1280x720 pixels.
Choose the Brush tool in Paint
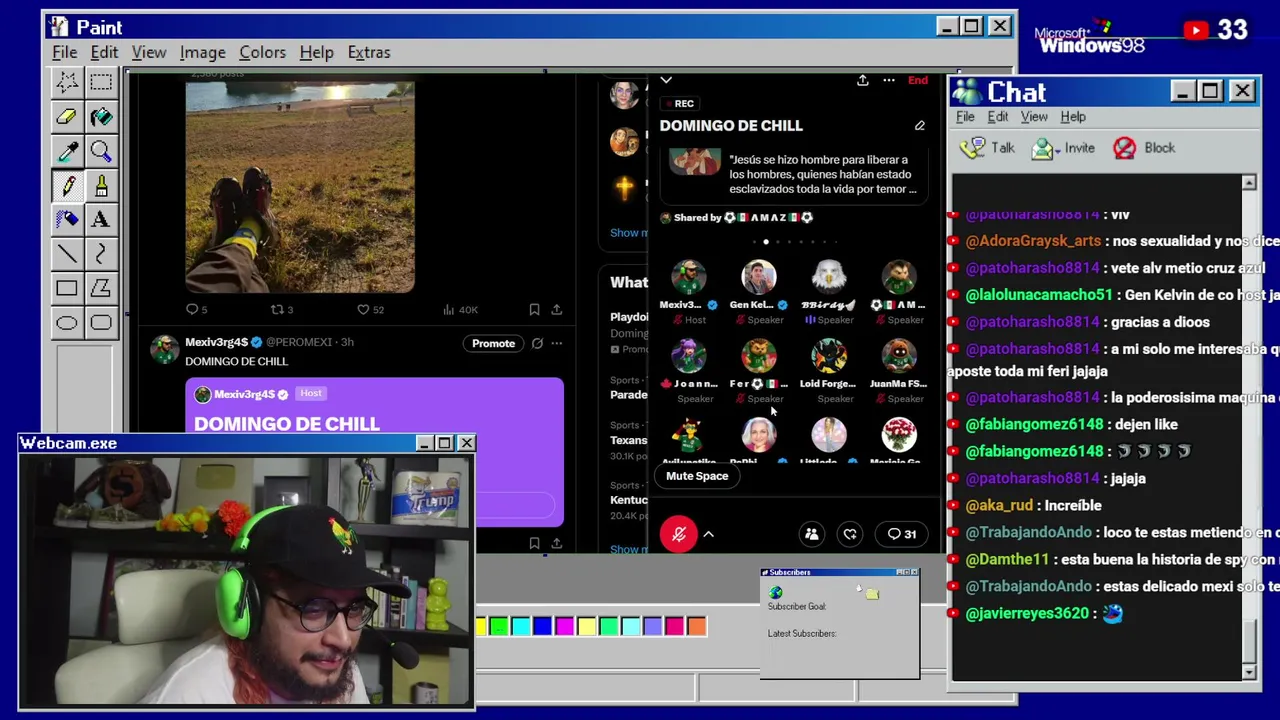(101, 185)
